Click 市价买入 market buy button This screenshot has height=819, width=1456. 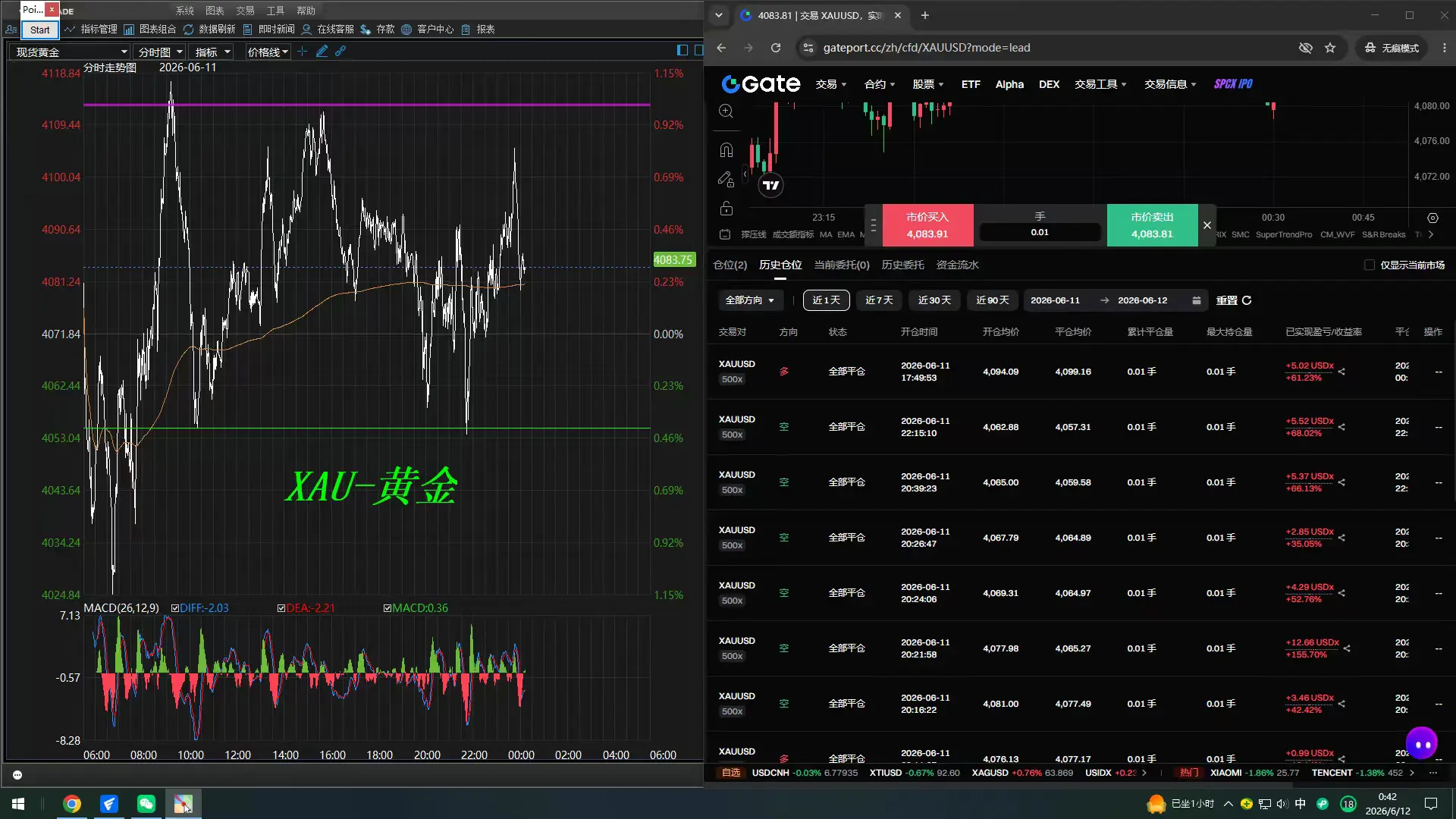click(x=927, y=225)
